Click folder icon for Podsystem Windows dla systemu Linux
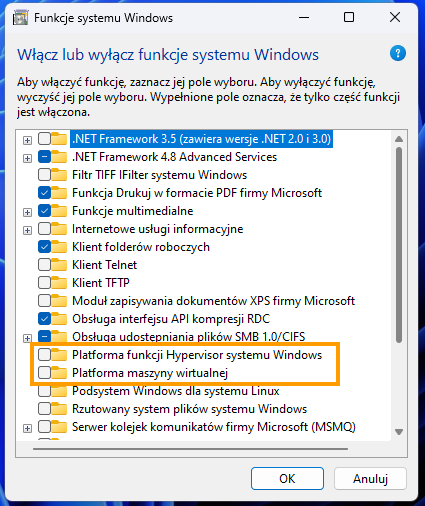This screenshot has height=506, width=425. (x=59, y=391)
